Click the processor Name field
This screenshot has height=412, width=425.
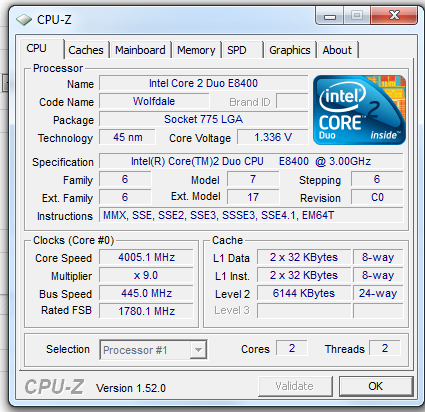click(x=203, y=83)
